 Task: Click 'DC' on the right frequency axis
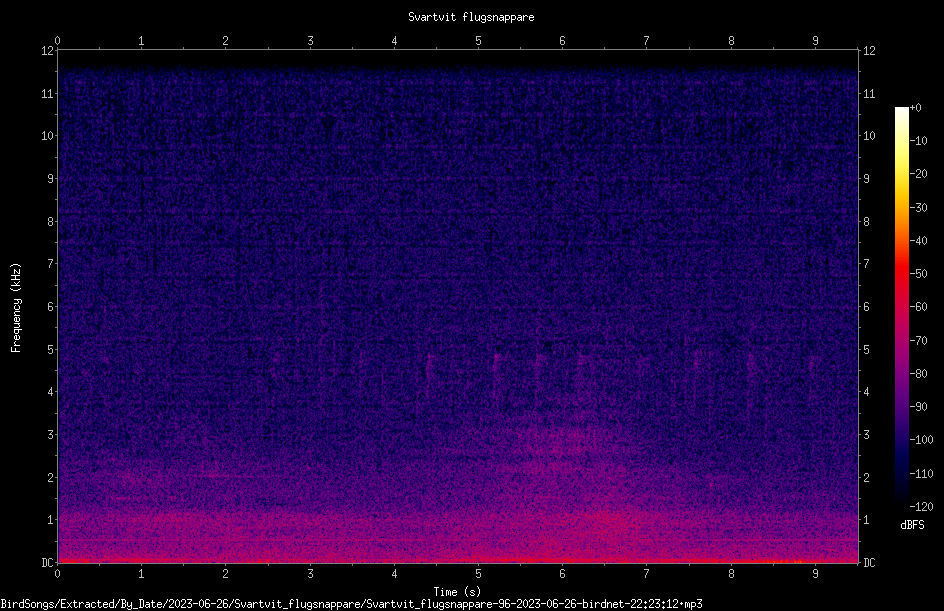(869, 563)
